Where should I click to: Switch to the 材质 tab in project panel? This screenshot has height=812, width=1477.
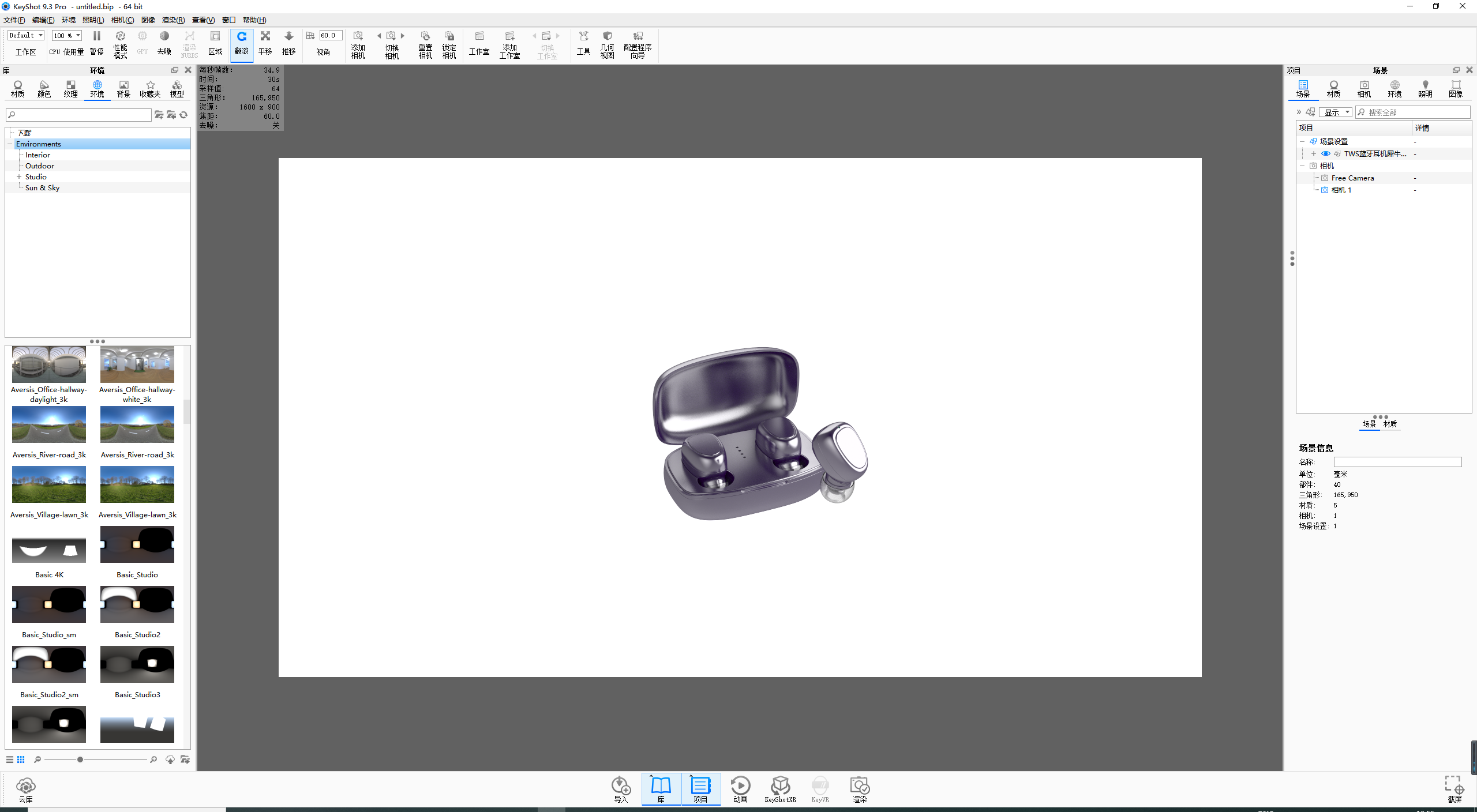tap(1333, 89)
